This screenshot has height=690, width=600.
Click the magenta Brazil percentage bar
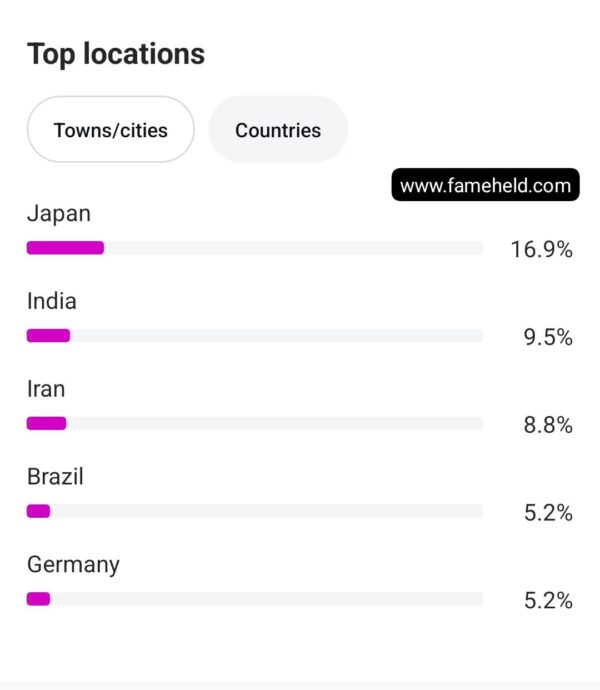click(38, 511)
